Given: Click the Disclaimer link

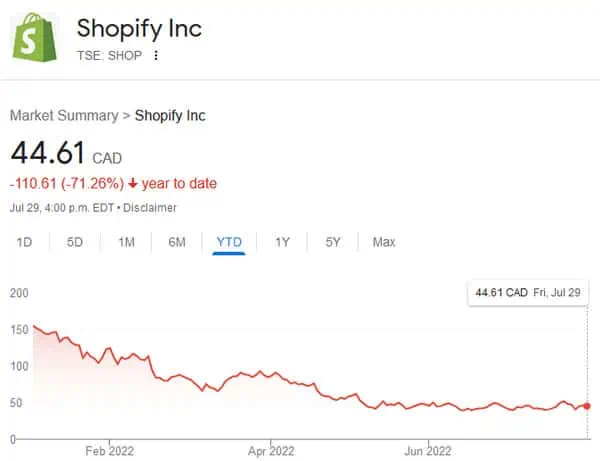Looking at the screenshot, I should click(150, 208).
